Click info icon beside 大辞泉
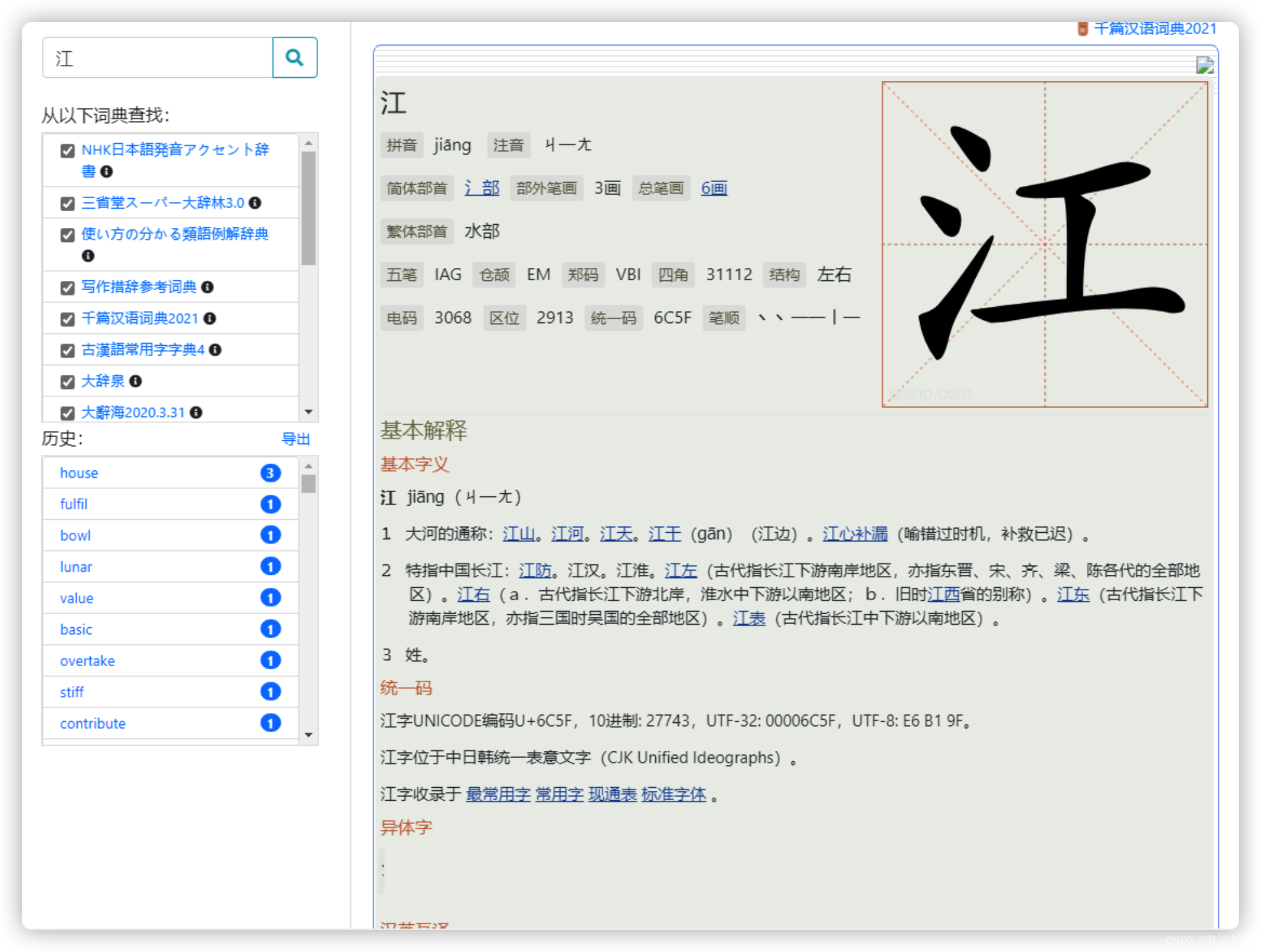1261x952 pixels. (136, 381)
